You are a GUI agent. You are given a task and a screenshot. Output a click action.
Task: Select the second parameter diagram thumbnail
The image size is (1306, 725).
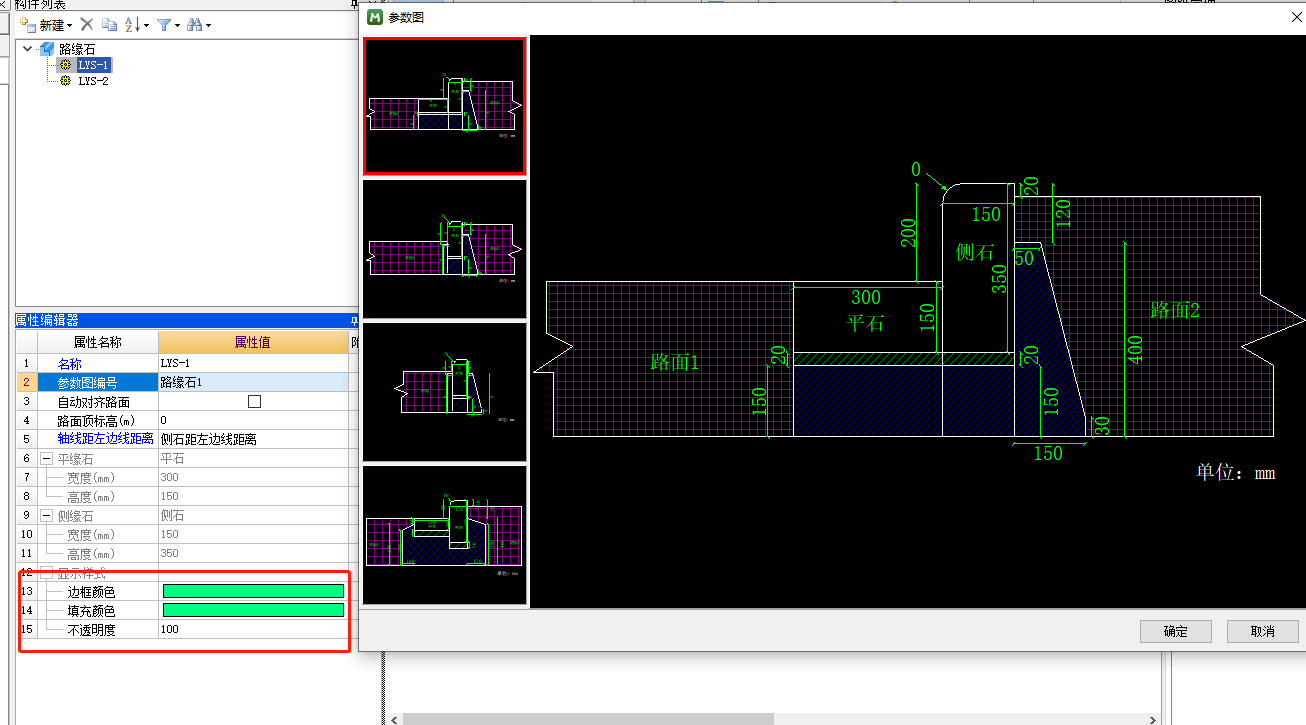[x=444, y=249]
